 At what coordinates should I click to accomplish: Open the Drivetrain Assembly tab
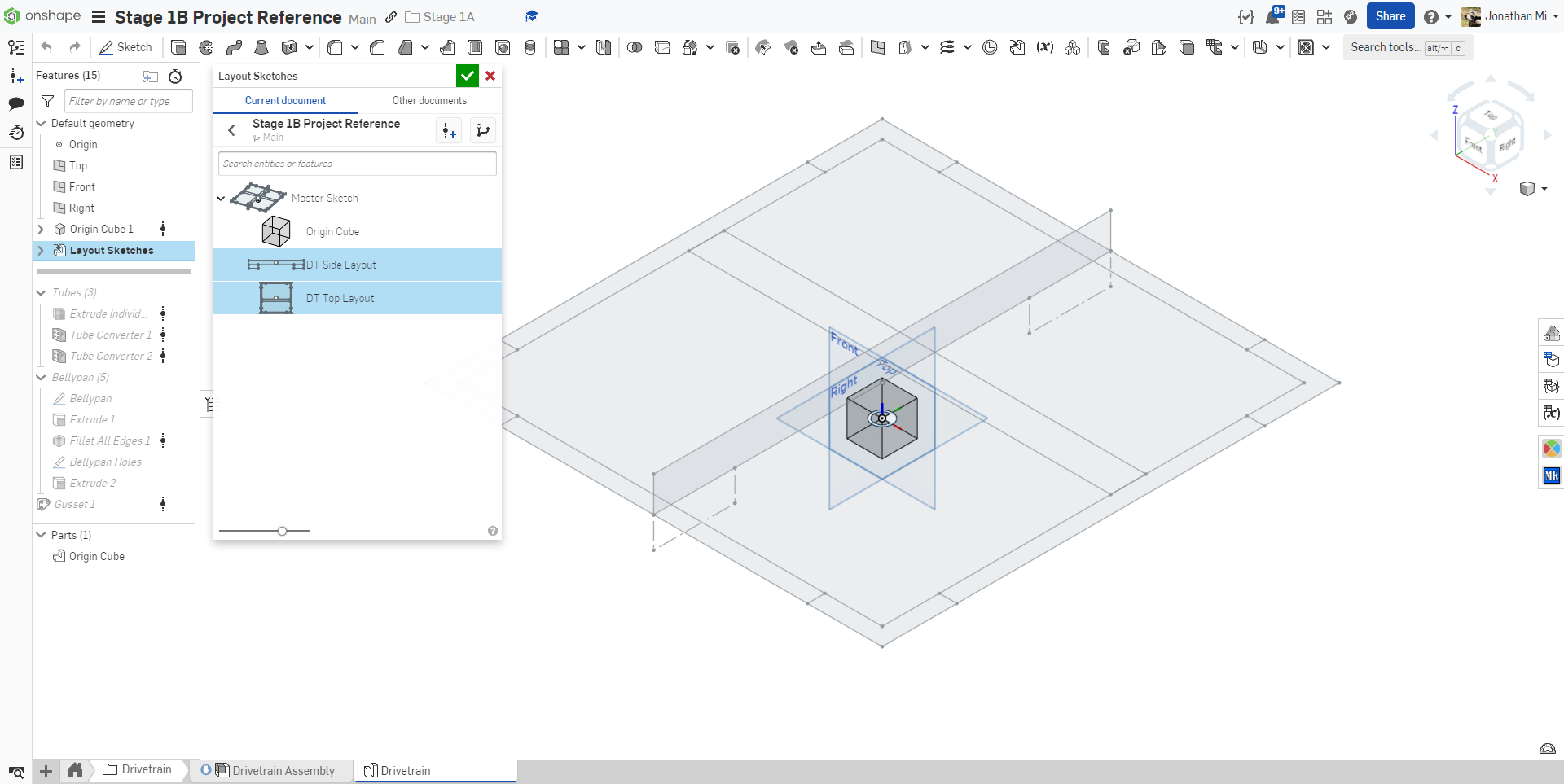coord(282,770)
